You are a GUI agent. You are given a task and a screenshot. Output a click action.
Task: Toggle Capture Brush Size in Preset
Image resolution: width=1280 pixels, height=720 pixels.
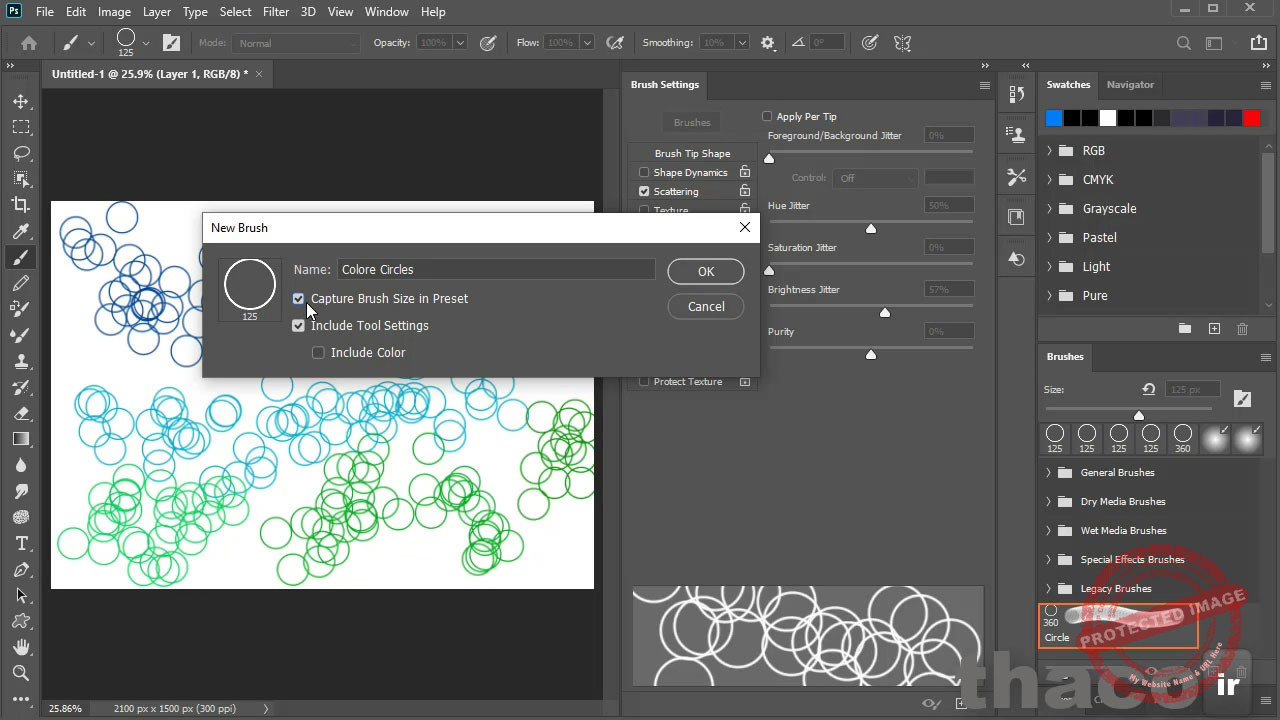click(x=298, y=299)
